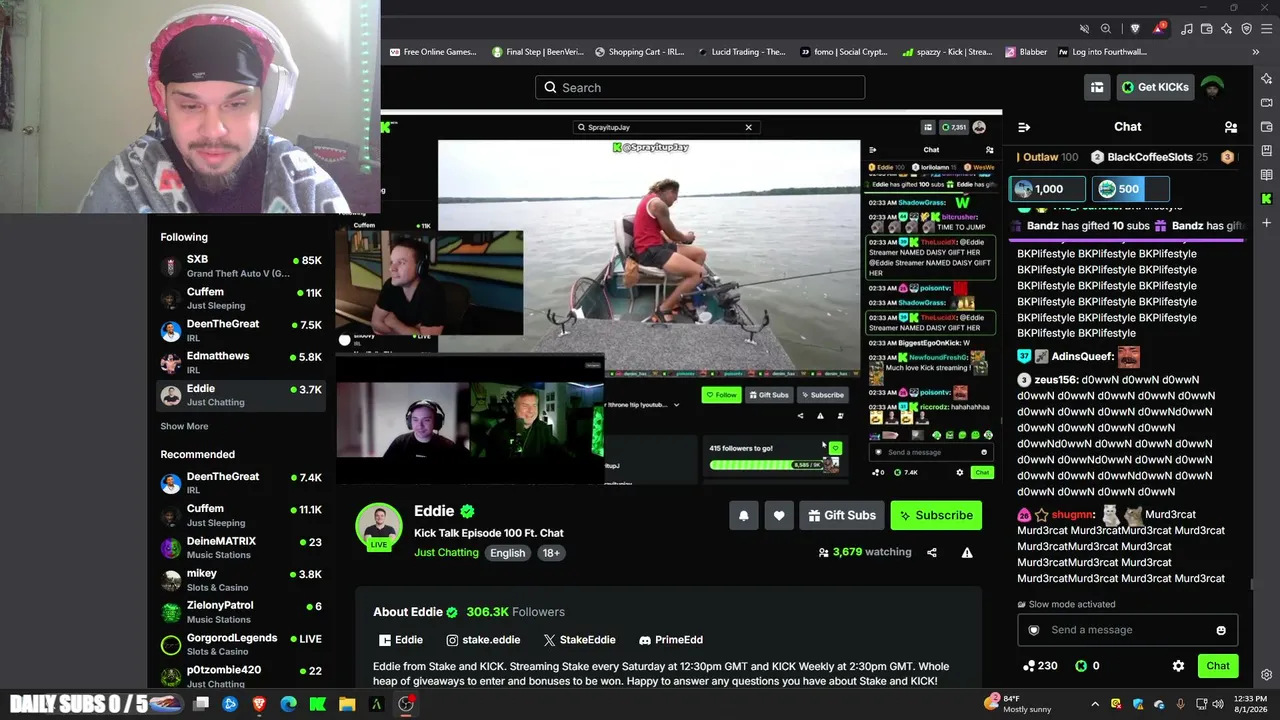Collapse the chat panel with arrow icon

point(1024,127)
